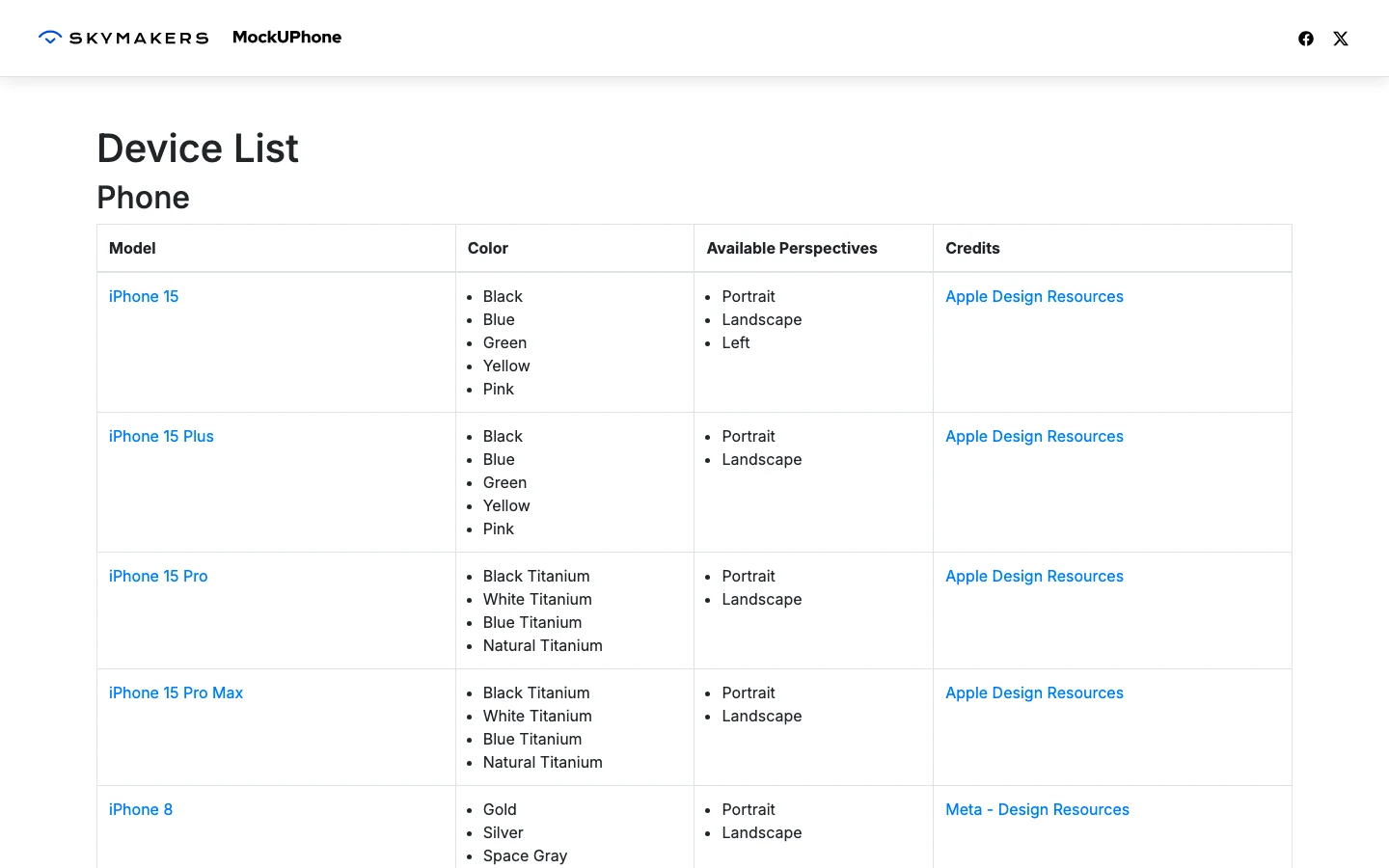Visit Apple Design Resources for iPhone 15 Pro Max
Screen dimensions: 1389x868
(x=1034, y=692)
